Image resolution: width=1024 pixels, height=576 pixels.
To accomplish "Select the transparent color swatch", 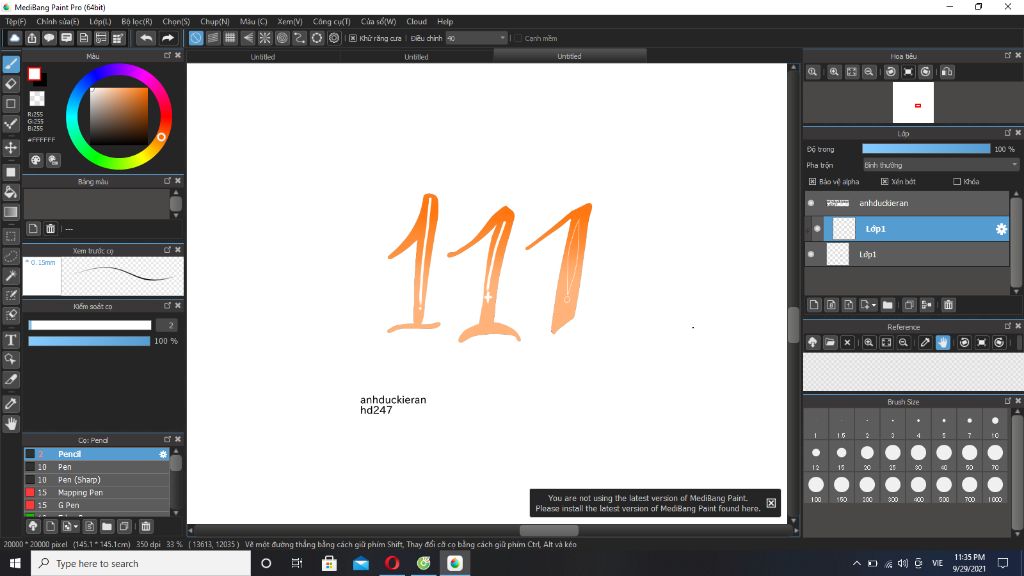I will [x=37, y=99].
